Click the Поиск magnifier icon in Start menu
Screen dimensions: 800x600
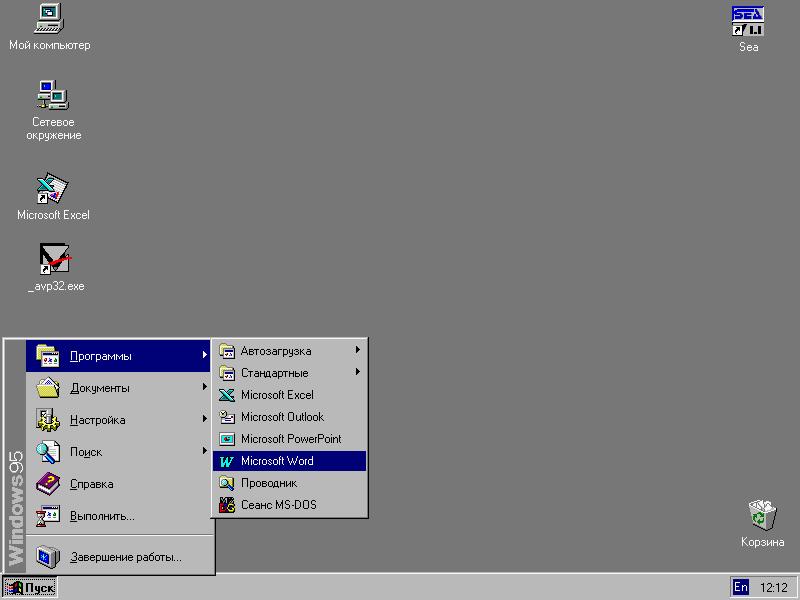pos(48,452)
